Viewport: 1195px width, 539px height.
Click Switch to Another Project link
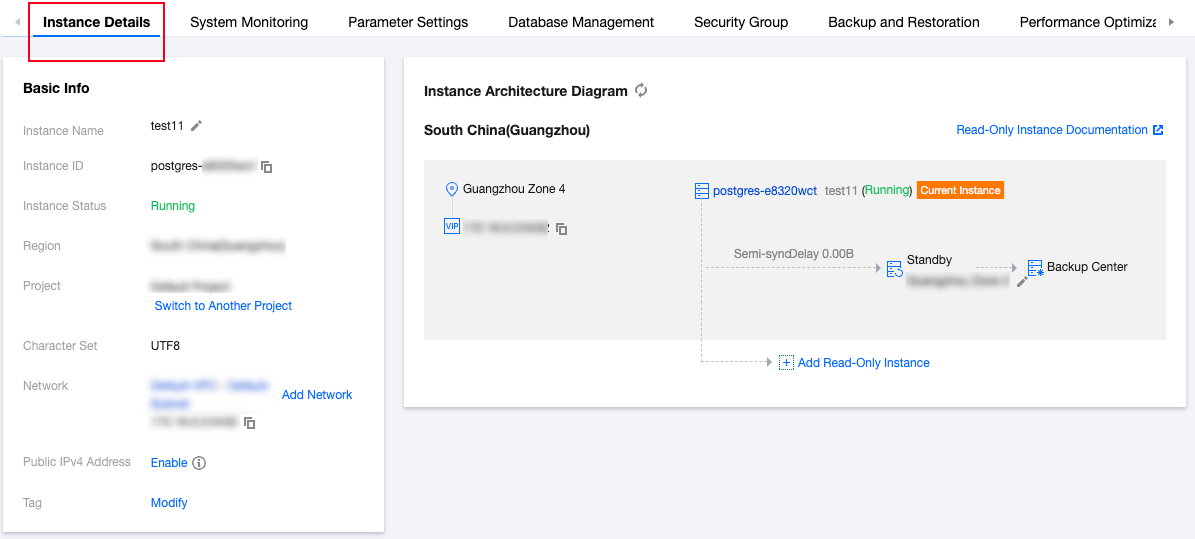(223, 306)
